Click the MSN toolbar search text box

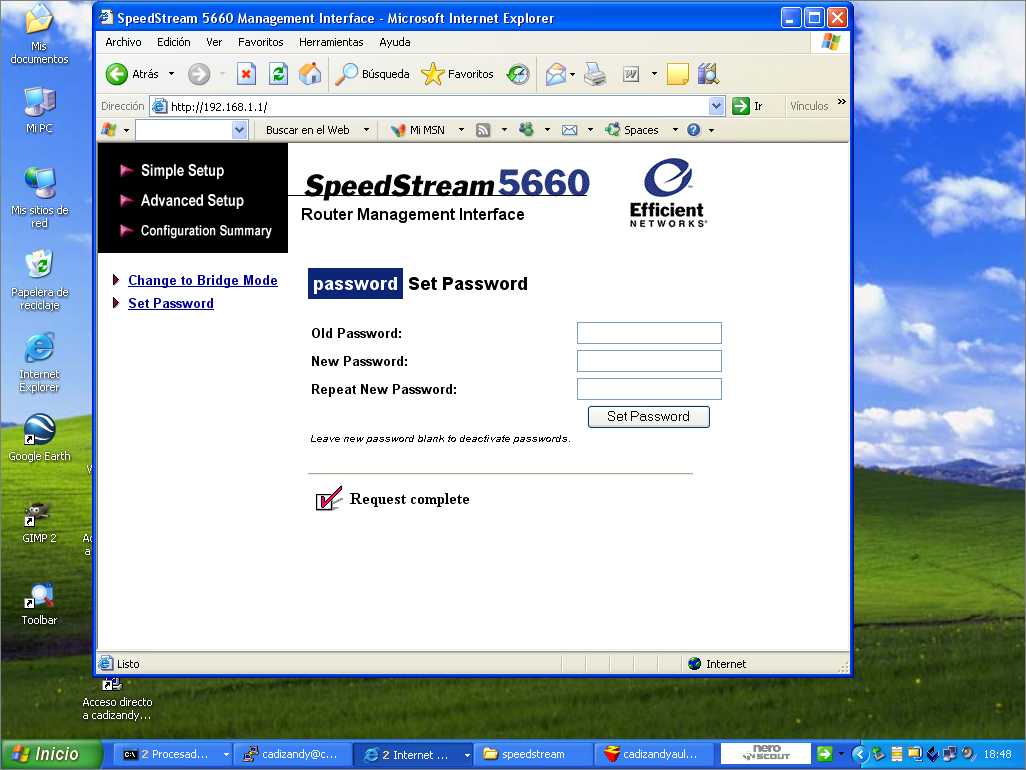tap(184, 130)
